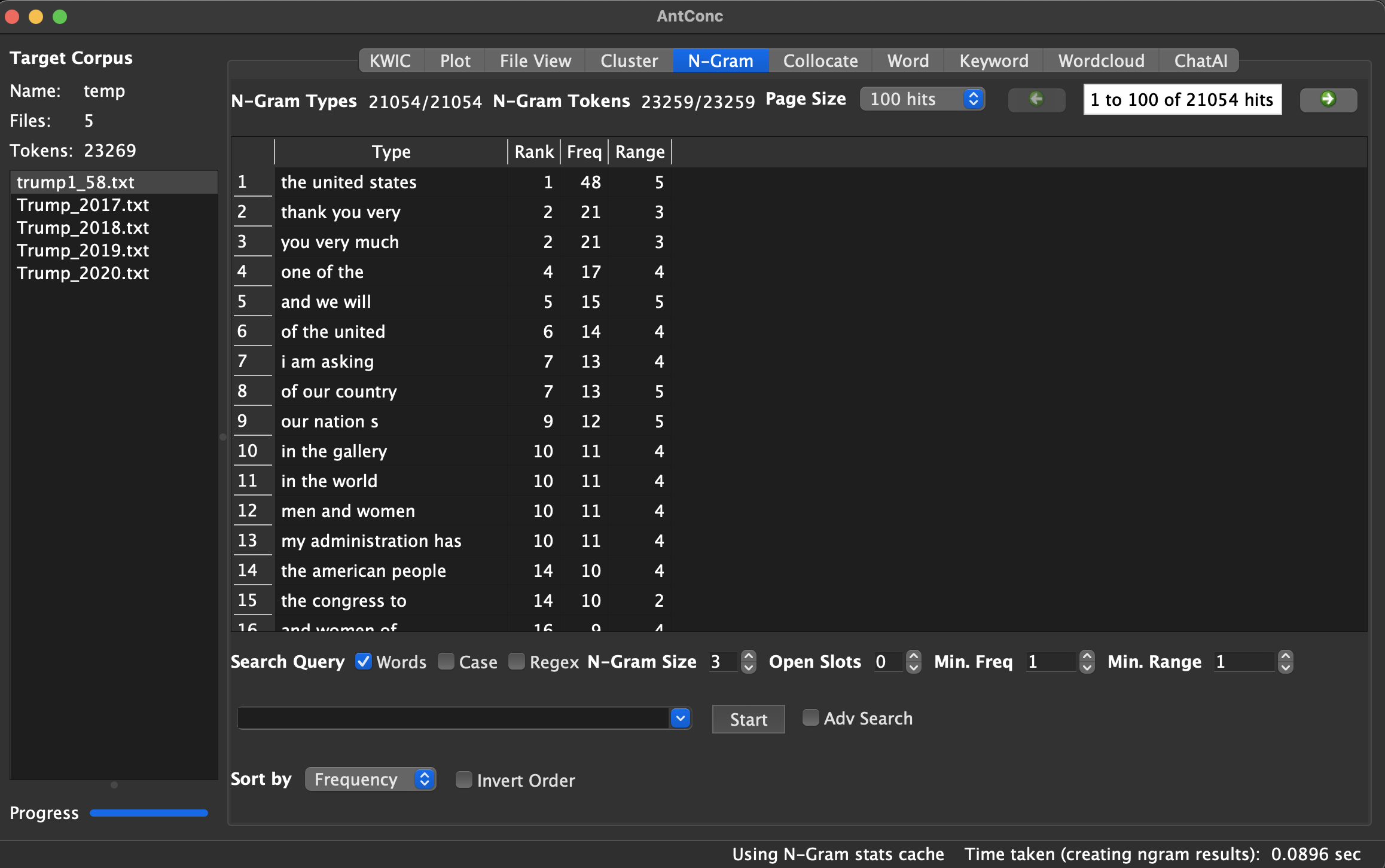Click the green macOS zoom window button
Viewport: 1385px width, 868px height.
coord(60,16)
